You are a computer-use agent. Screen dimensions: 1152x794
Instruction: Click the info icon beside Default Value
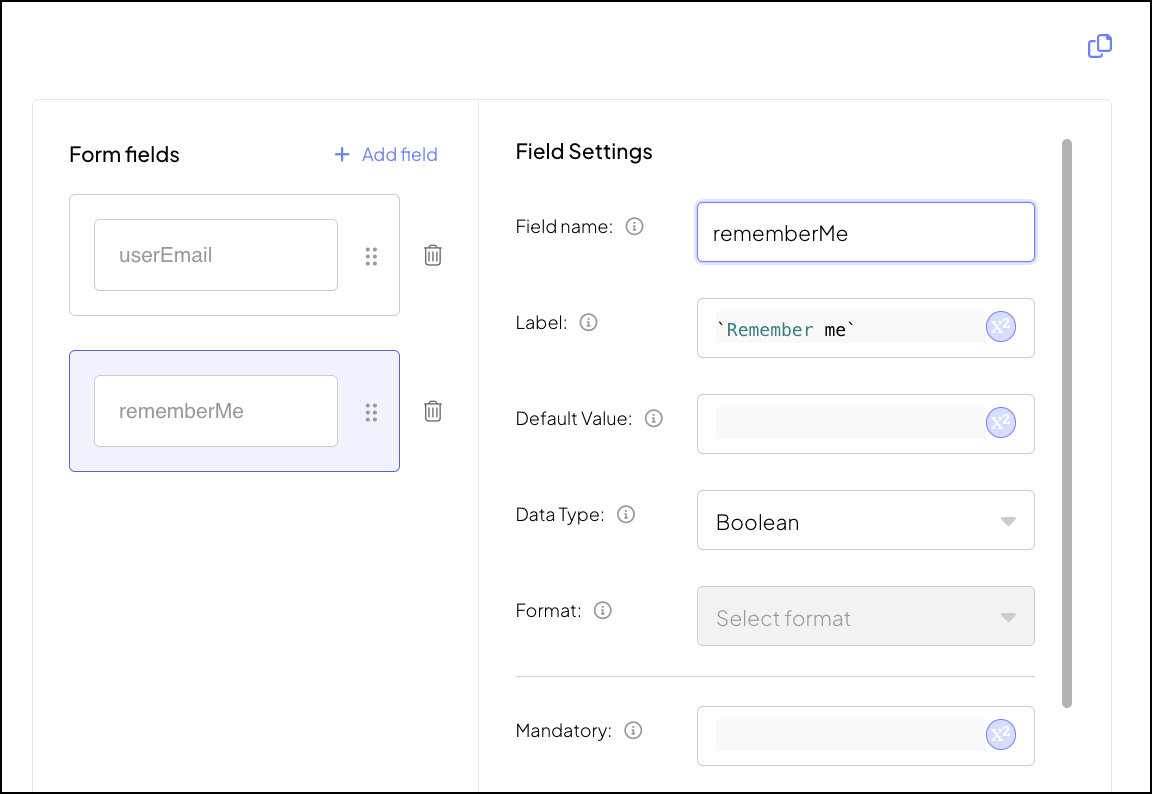(654, 419)
